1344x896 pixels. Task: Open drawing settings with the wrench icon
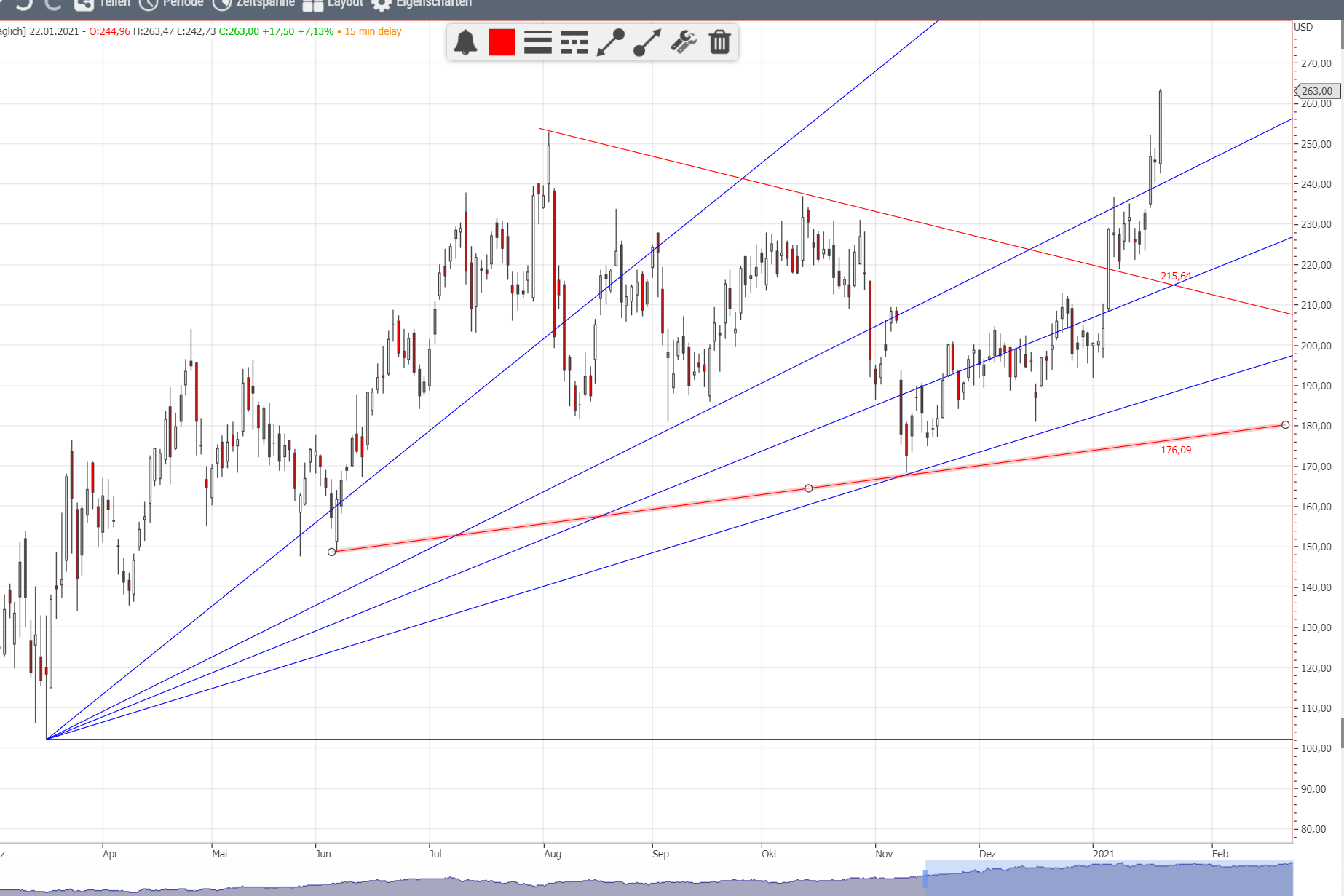pyautogui.click(x=684, y=42)
